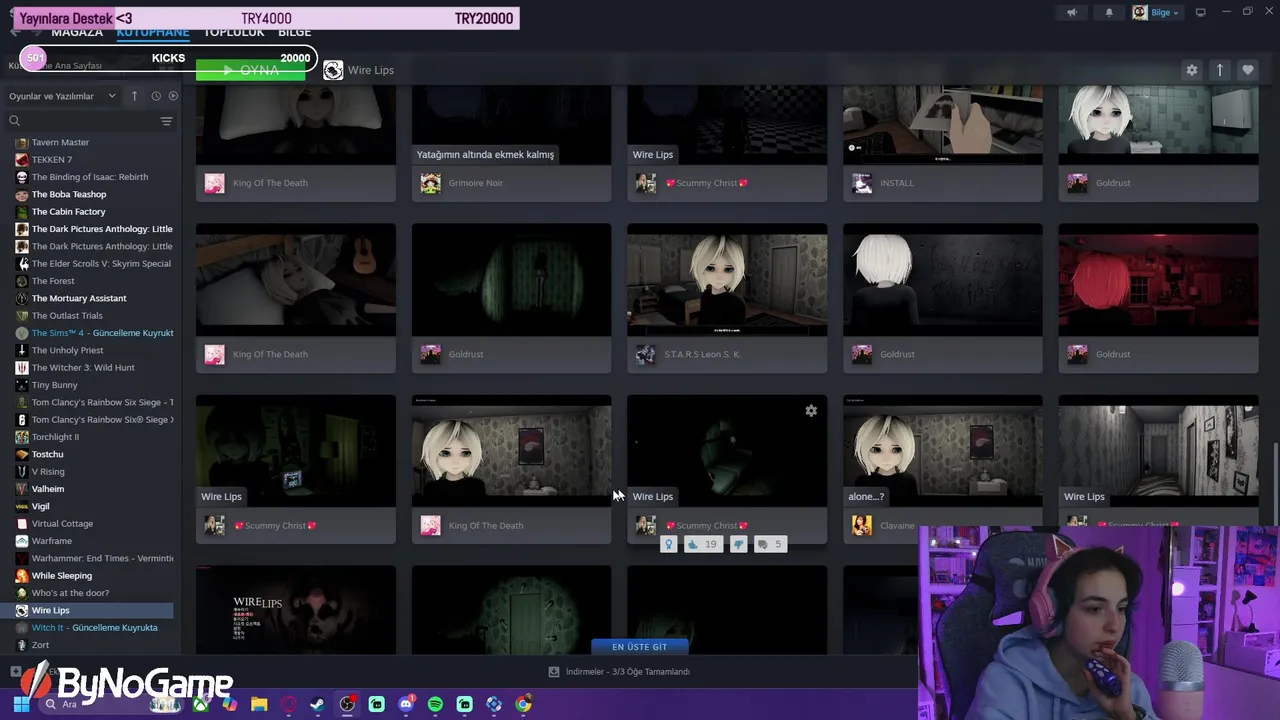
Task: Select Valheim in library list
Action: point(48,489)
